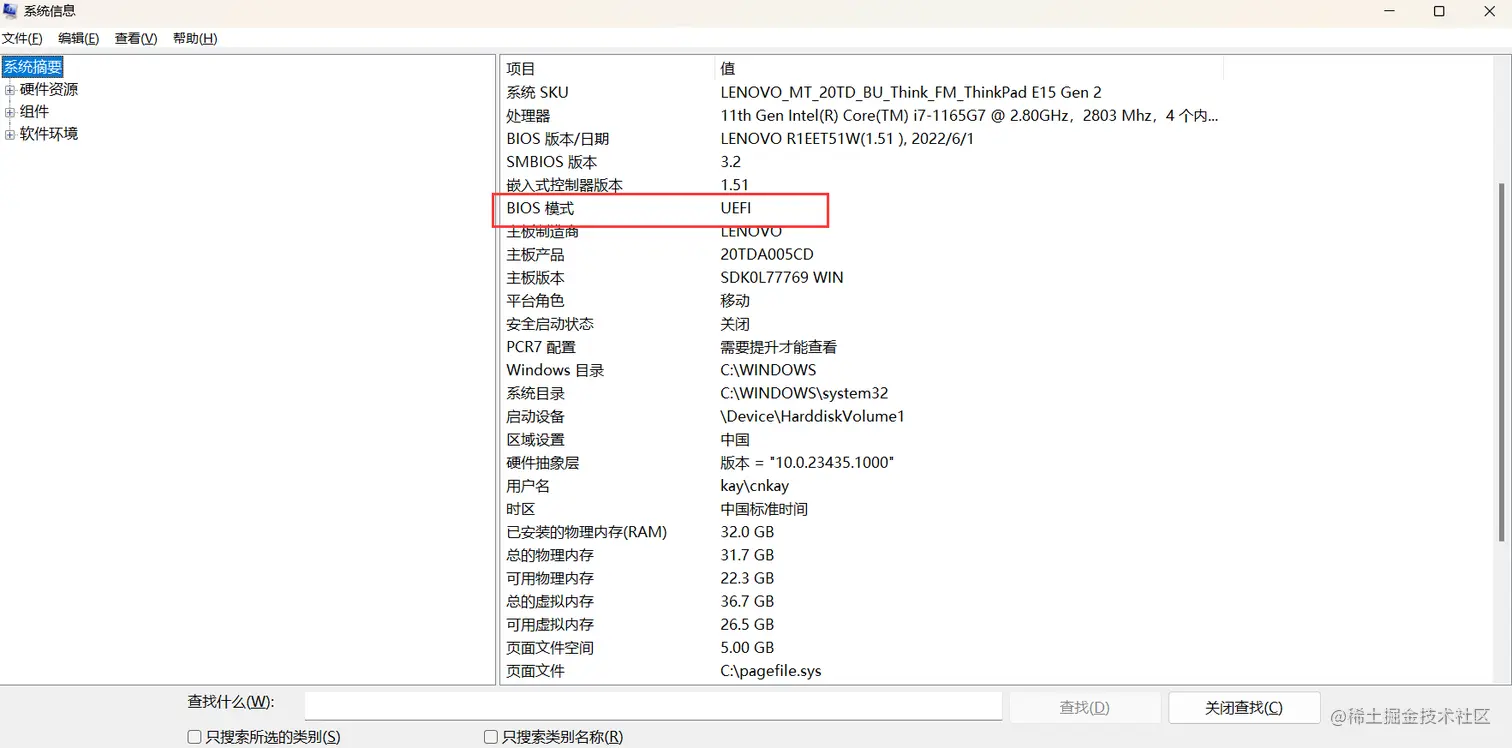1512x748 pixels.
Task: Select the 组件 tree item label
Action: pyautogui.click(x=34, y=111)
